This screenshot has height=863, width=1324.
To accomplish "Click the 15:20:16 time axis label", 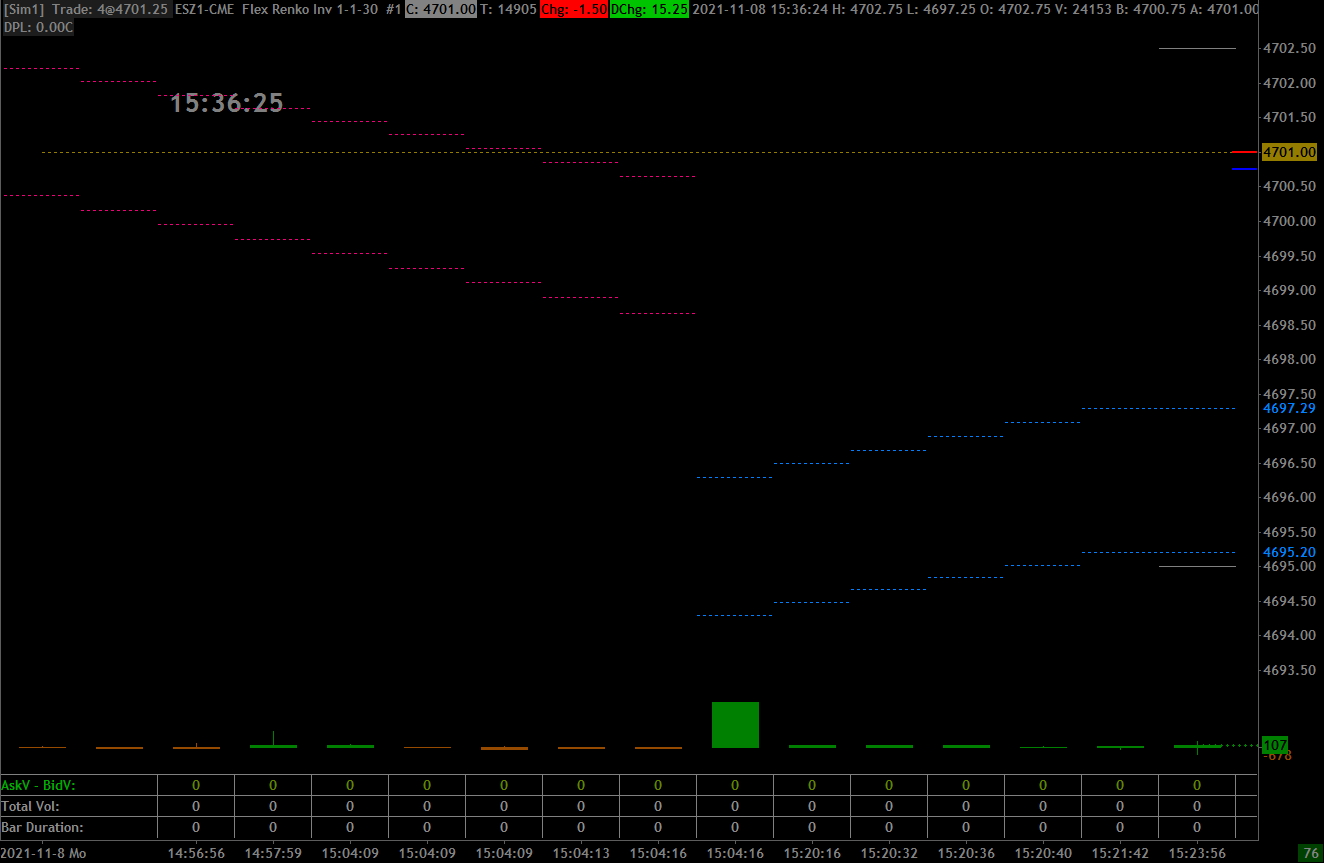I will (812, 853).
